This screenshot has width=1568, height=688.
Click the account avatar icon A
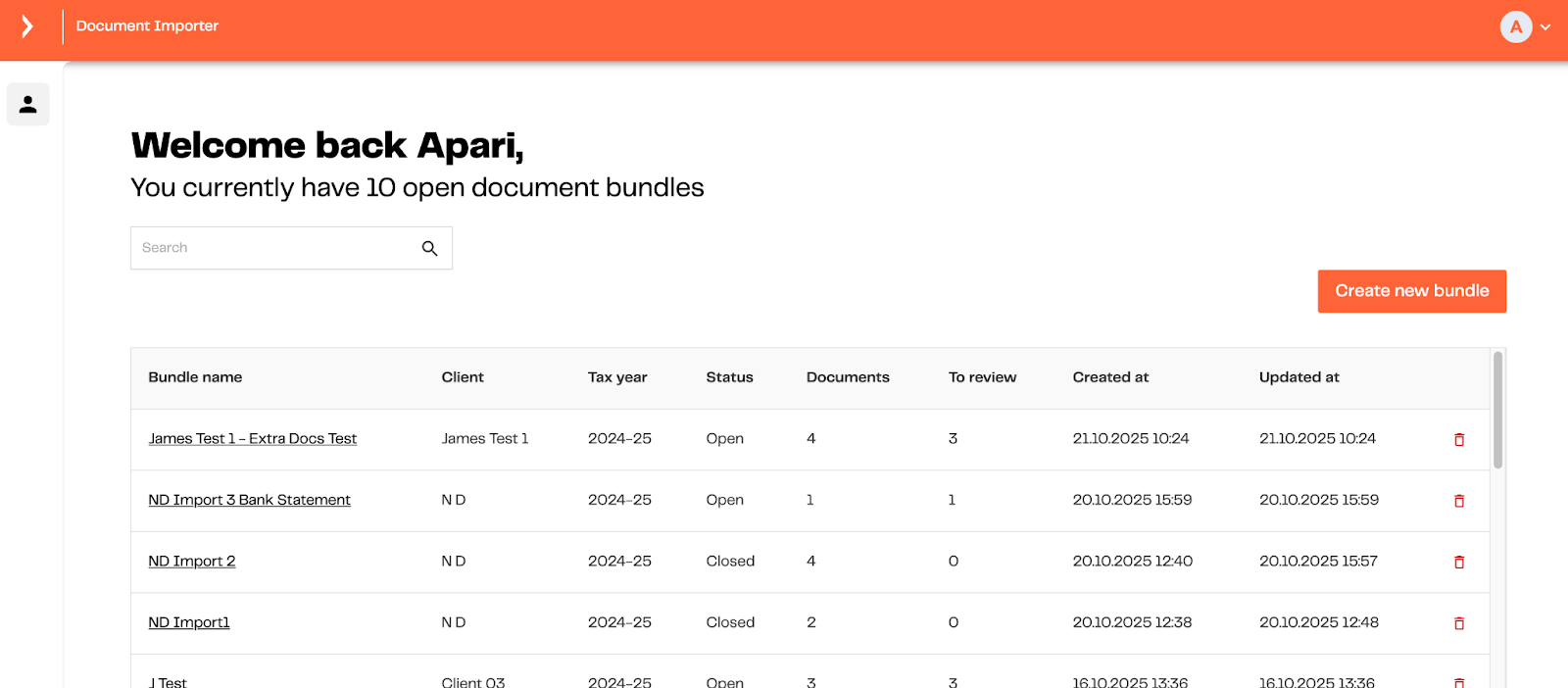pos(1515,27)
